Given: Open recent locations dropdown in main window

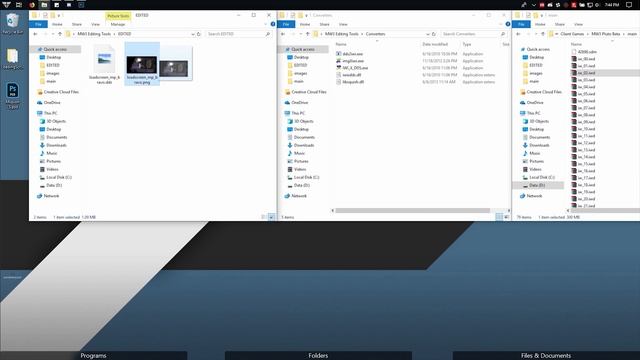Looking at the screenshot, I should pyautogui.click(x=536, y=34).
